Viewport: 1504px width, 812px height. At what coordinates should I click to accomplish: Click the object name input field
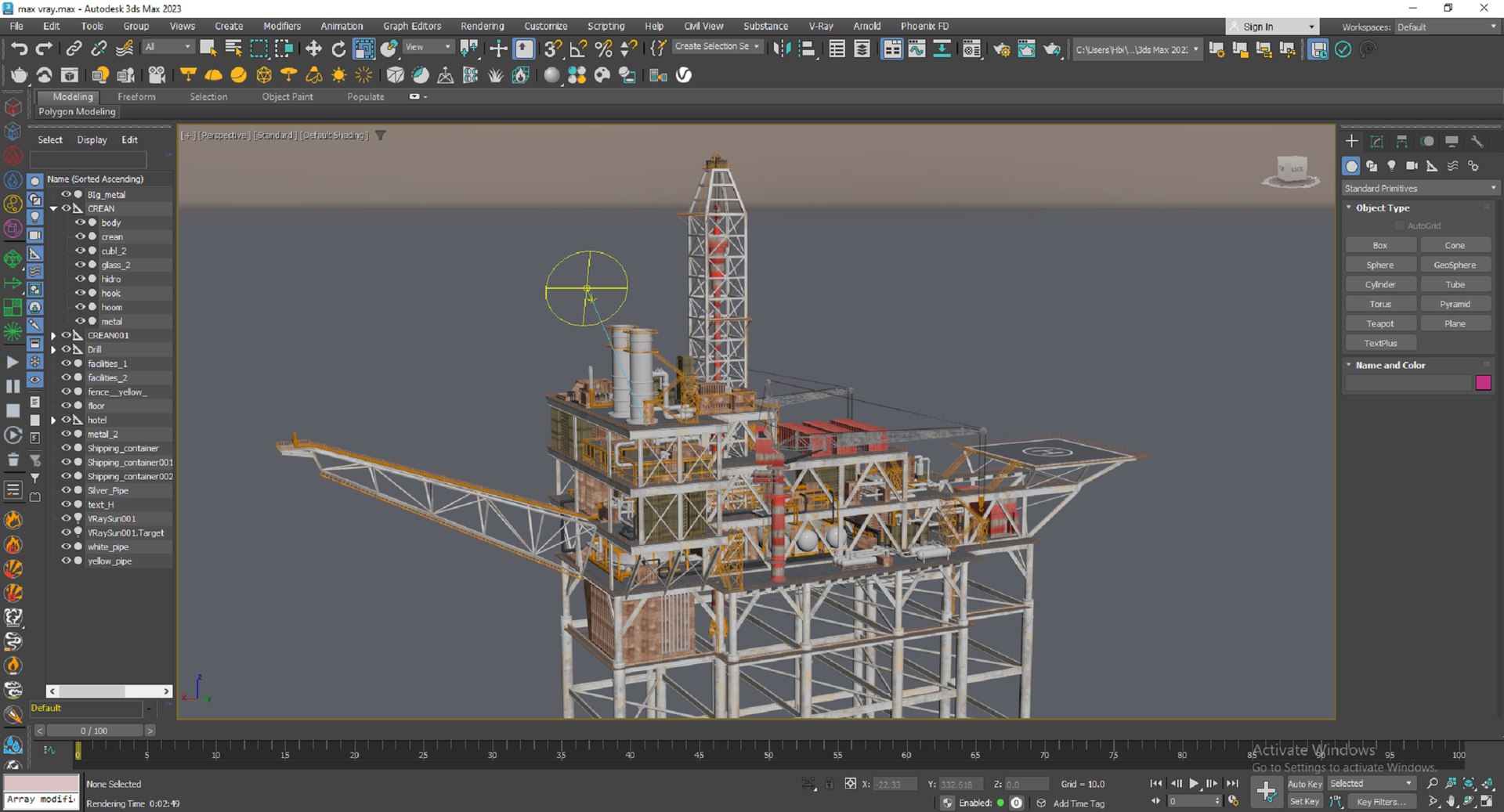pyautogui.click(x=1408, y=382)
